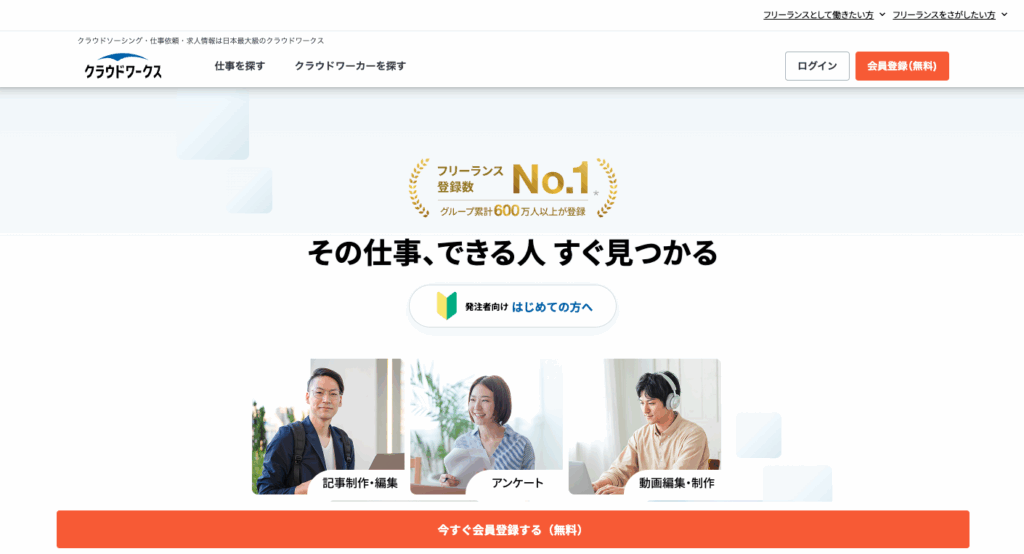Expand chevron beside フリーランスとして働きたい方

click(x=882, y=14)
